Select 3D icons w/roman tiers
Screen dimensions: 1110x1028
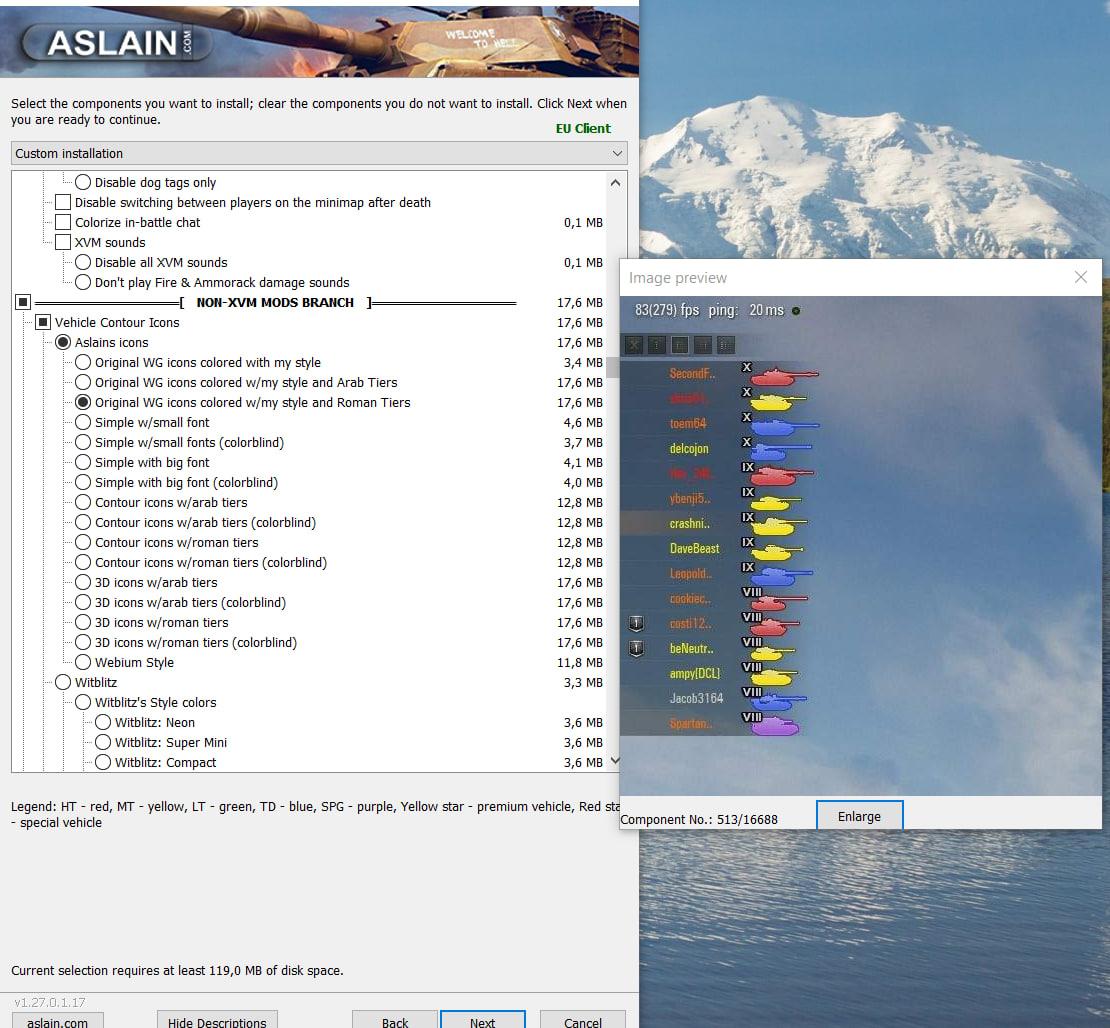pos(83,622)
